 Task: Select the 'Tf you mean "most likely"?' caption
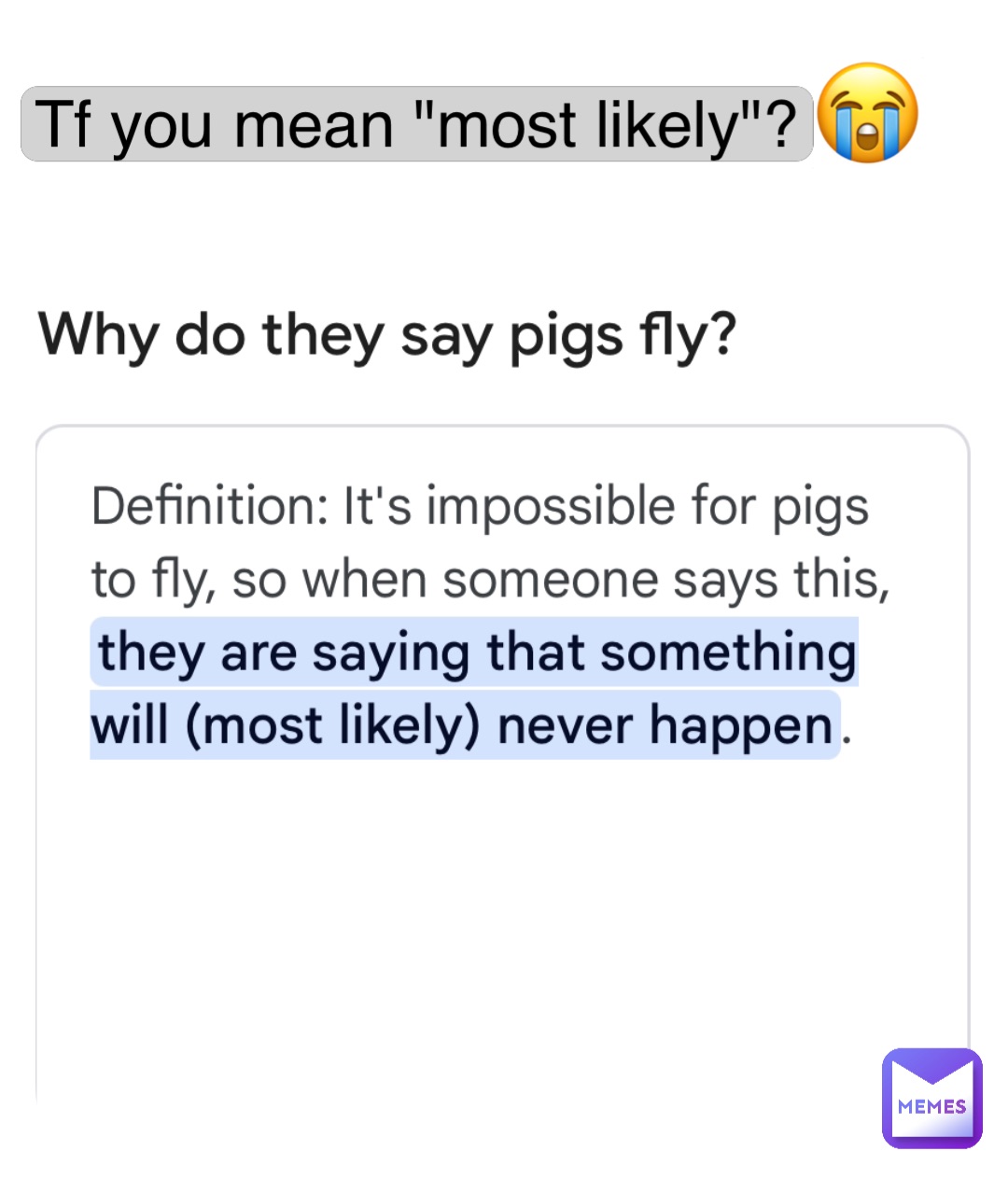pos(416,124)
